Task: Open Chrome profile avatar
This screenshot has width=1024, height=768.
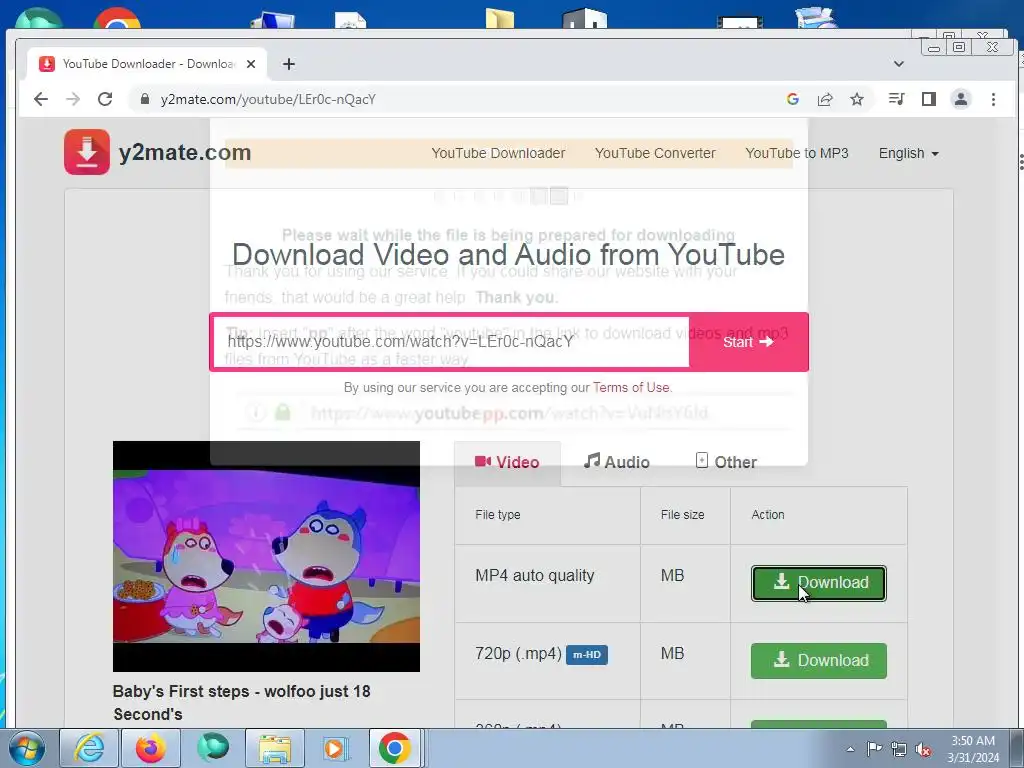Action: click(961, 99)
